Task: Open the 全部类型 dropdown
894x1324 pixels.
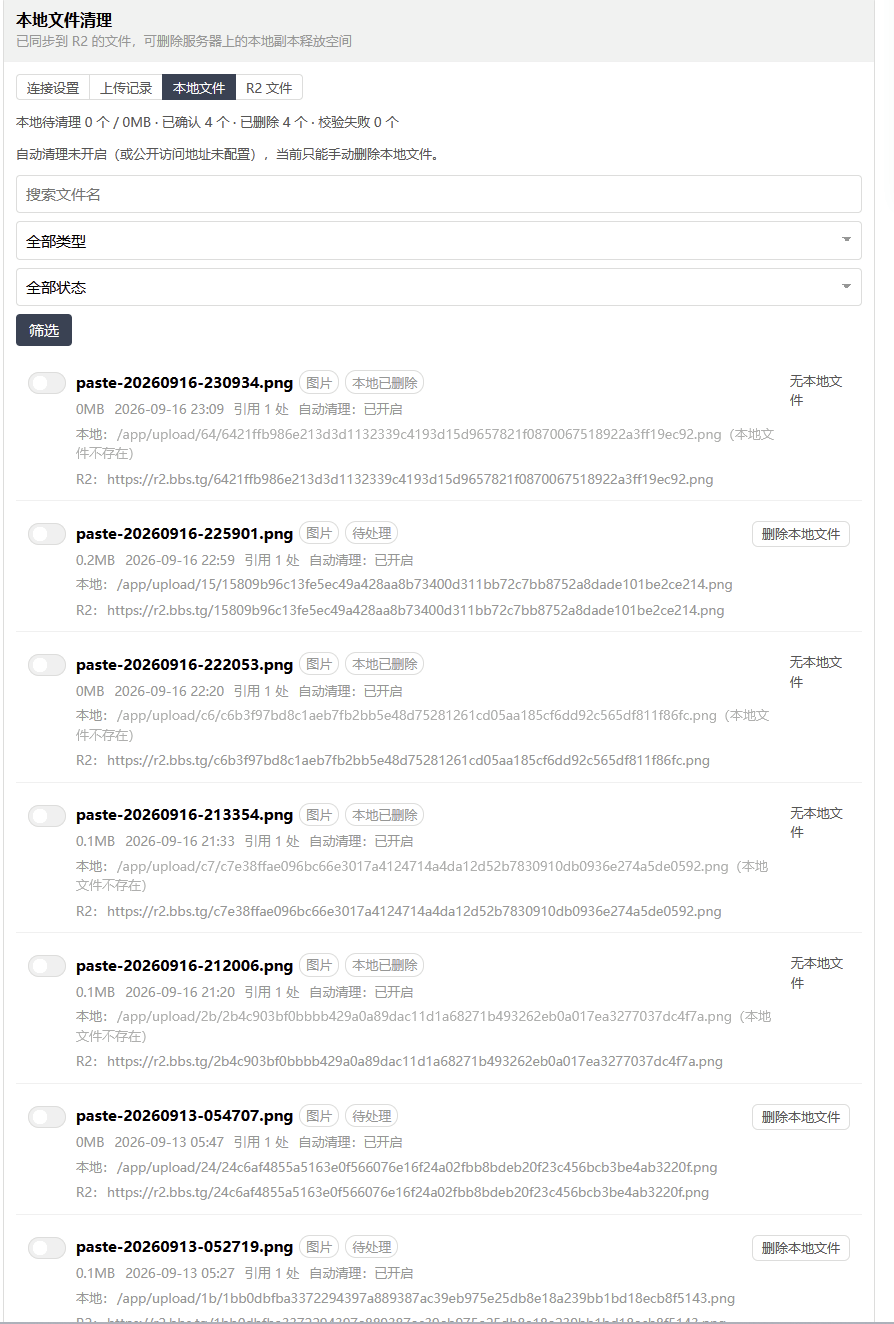Action: coord(439,241)
